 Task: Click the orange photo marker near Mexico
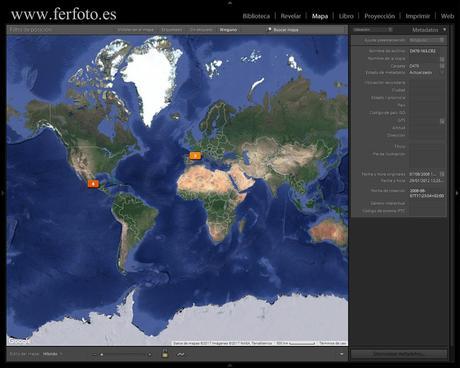pos(93,184)
